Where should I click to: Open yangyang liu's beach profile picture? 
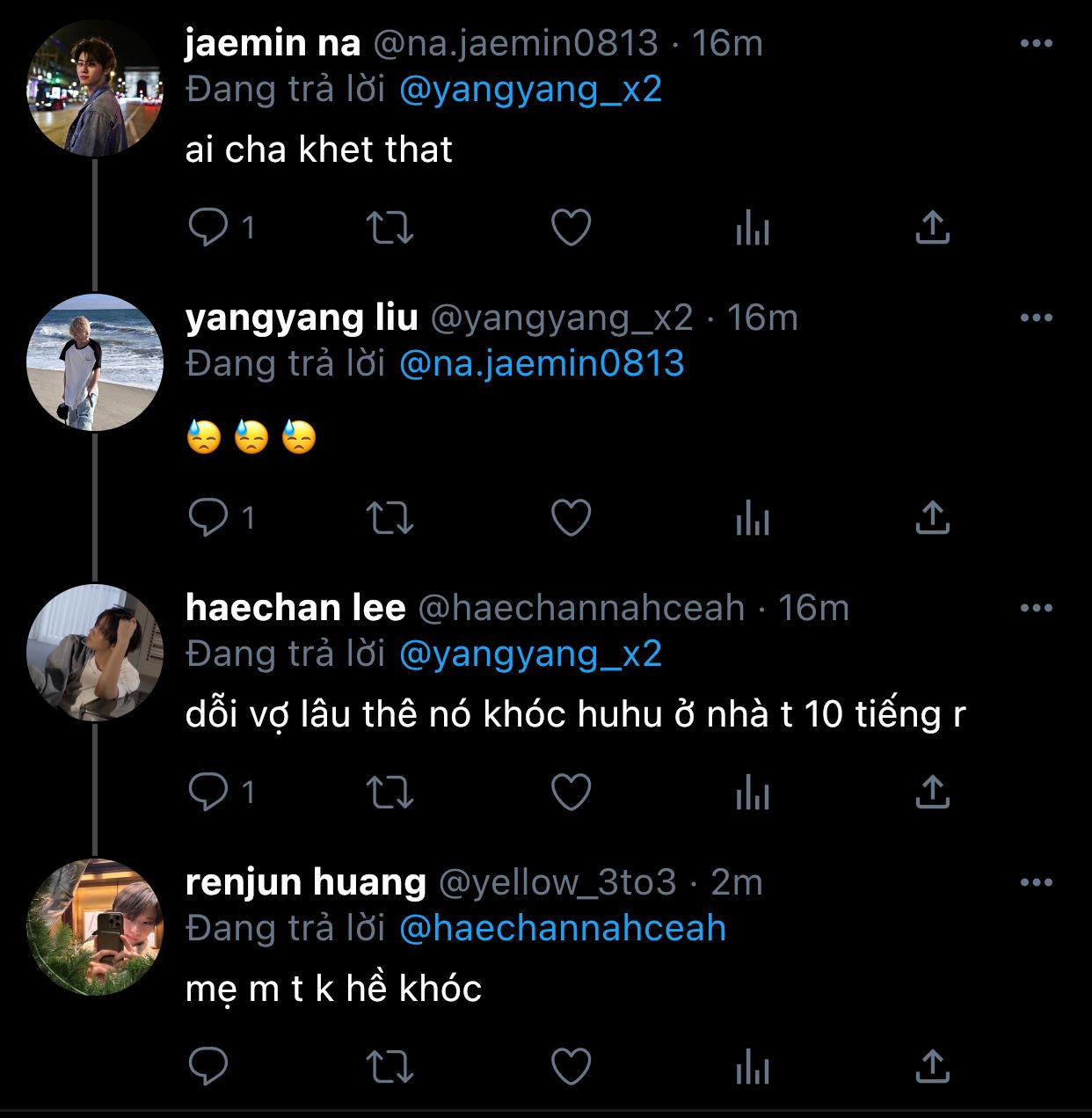click(x=95, y=362)
